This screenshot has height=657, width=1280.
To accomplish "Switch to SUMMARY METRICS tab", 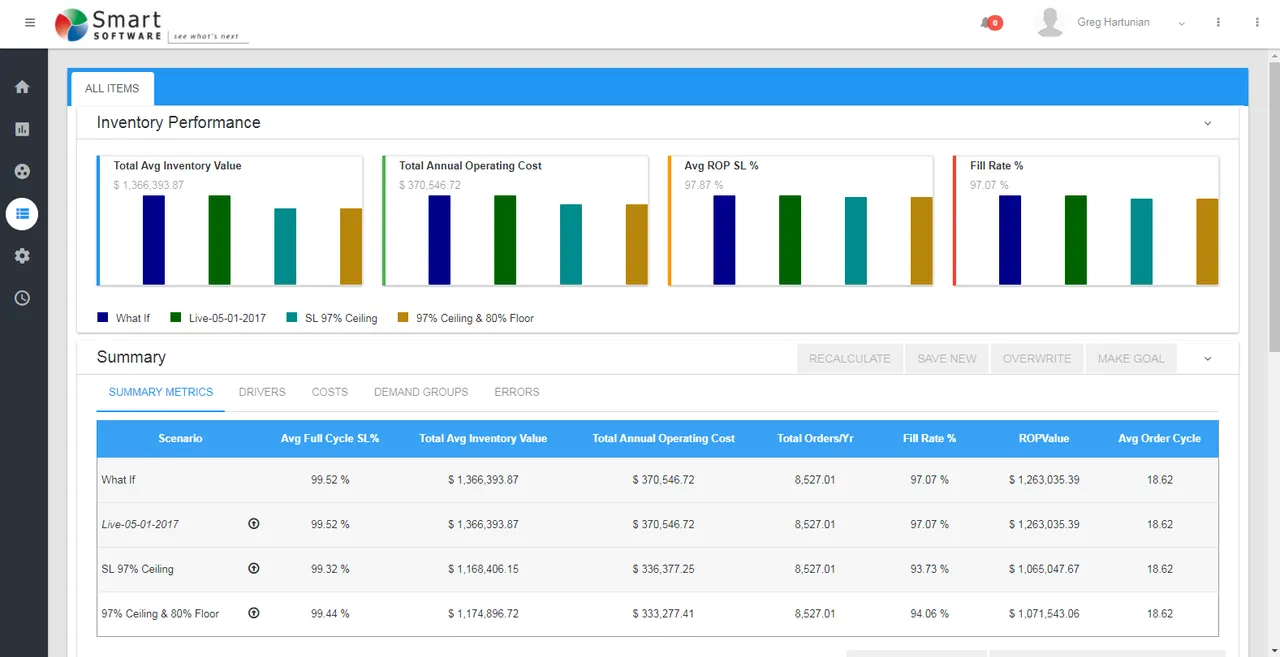I will point(161,392).
